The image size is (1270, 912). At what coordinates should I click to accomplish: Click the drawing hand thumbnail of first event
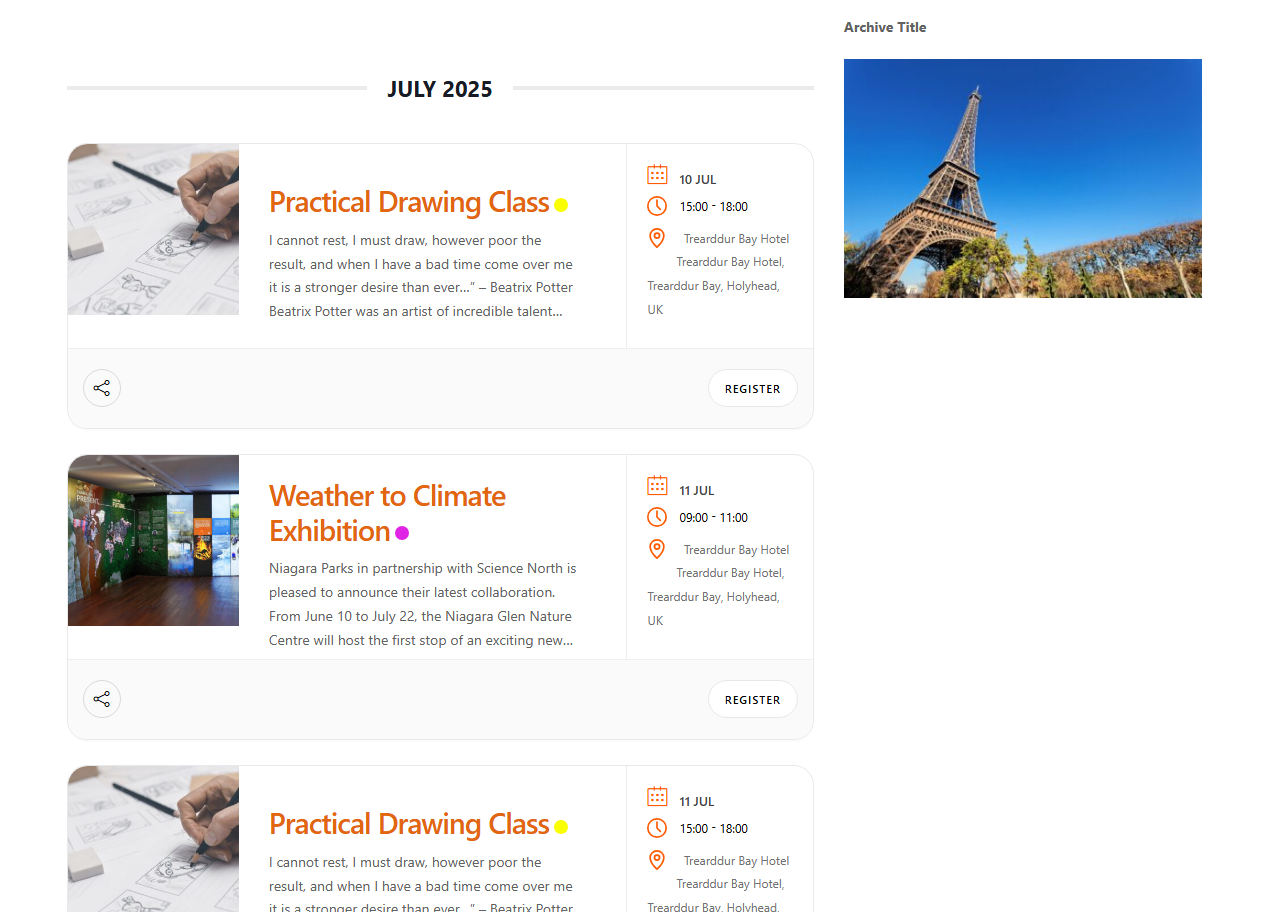(153, 230)
